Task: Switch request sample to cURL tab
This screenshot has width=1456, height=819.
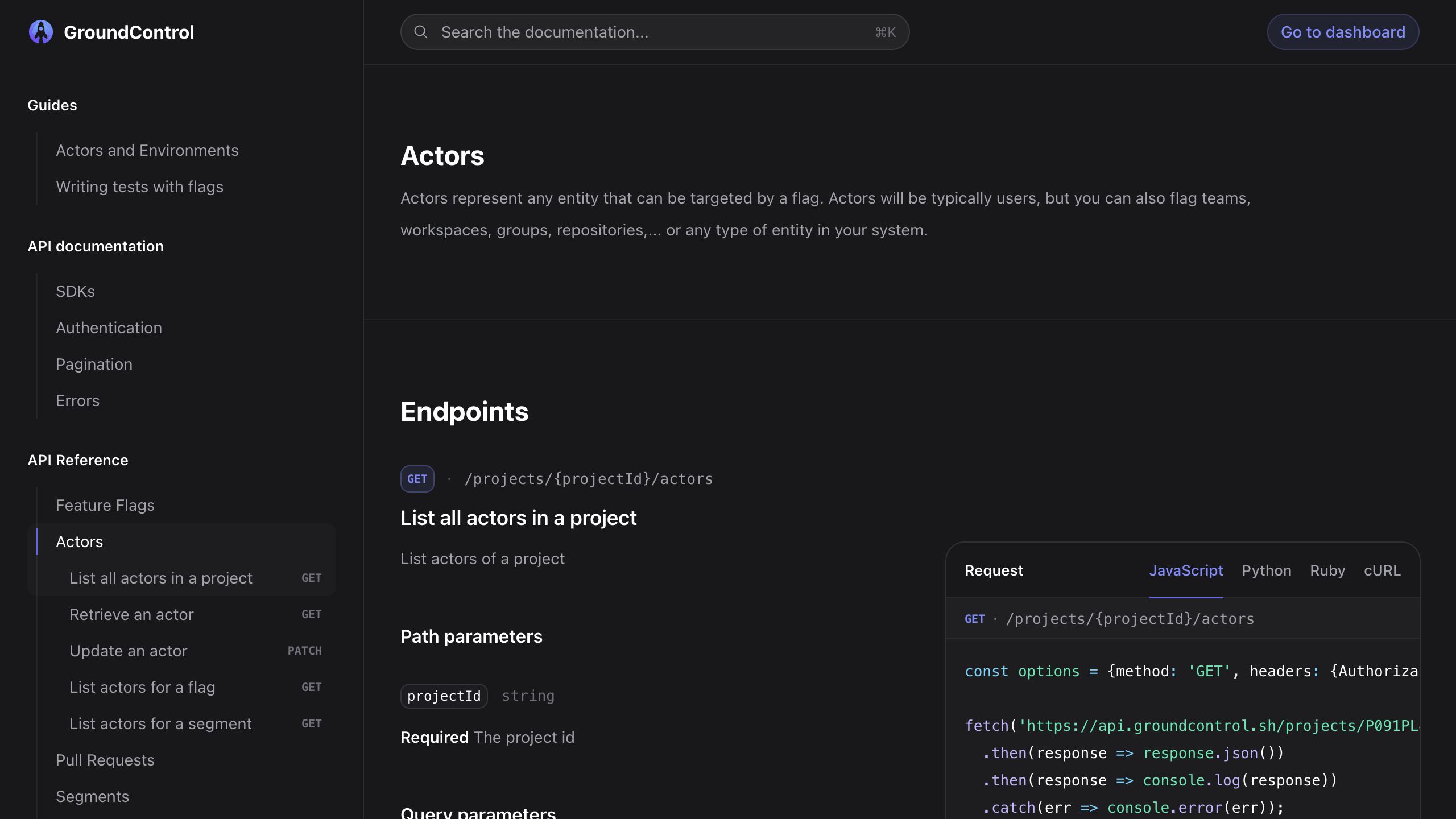Action: 1382,570
